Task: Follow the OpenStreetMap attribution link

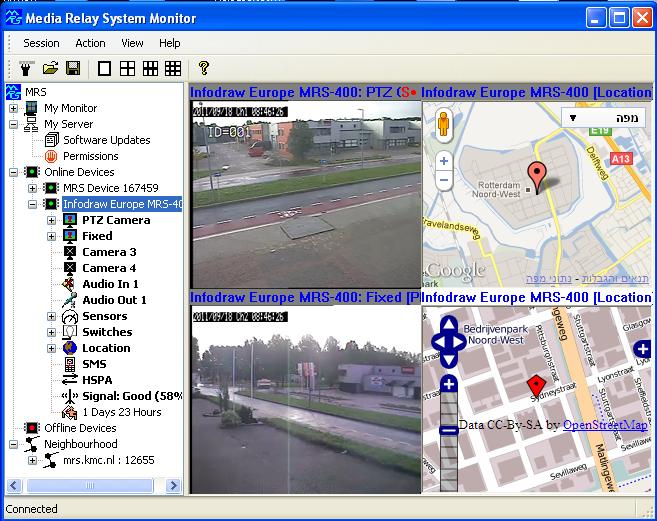Action: (x=604, y=425)
